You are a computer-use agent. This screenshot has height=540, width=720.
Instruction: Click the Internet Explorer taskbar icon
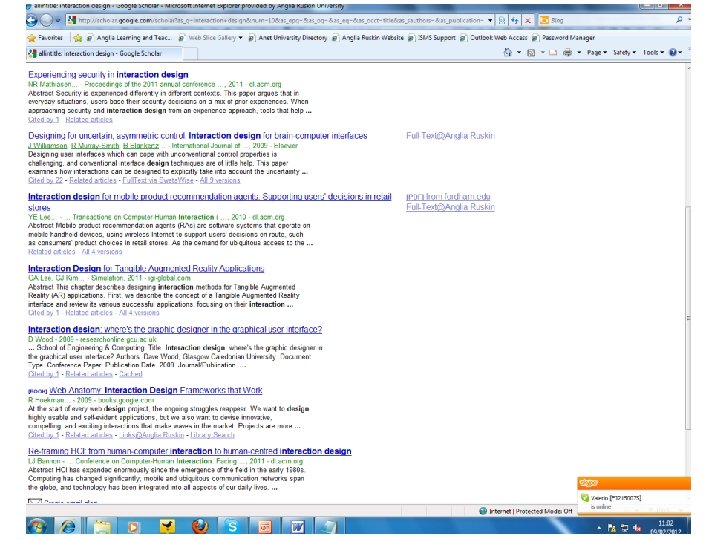(68, 526)
